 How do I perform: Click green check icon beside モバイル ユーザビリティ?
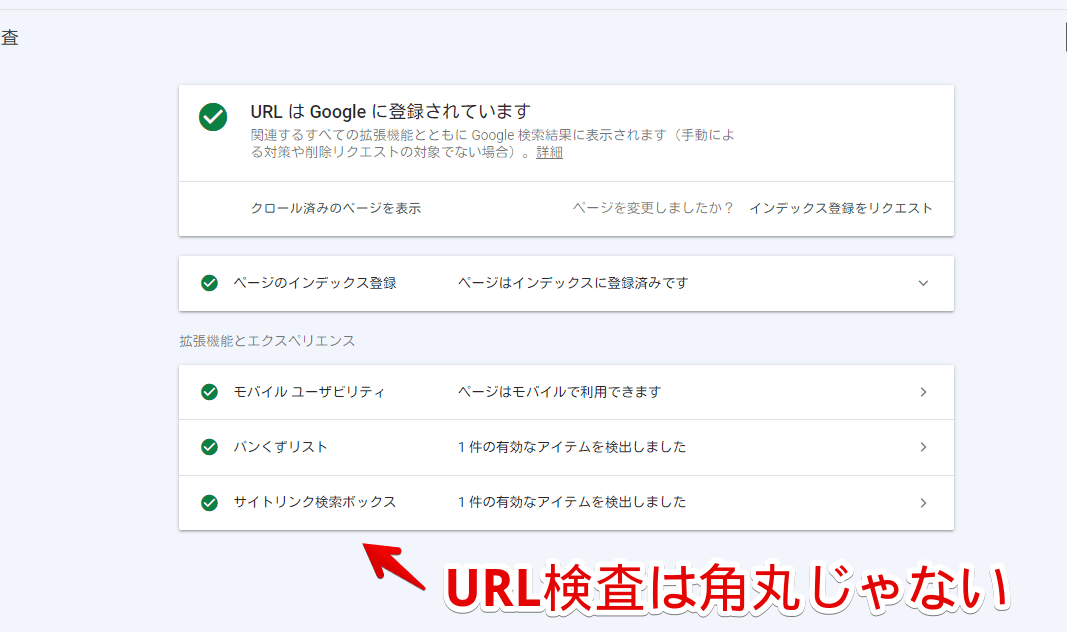(210, 392)
